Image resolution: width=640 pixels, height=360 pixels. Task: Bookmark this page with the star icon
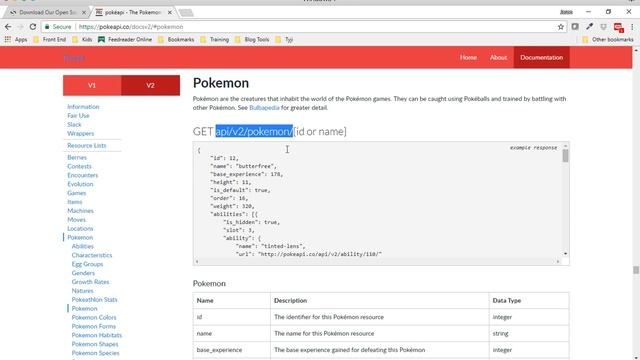pos(561,27)
